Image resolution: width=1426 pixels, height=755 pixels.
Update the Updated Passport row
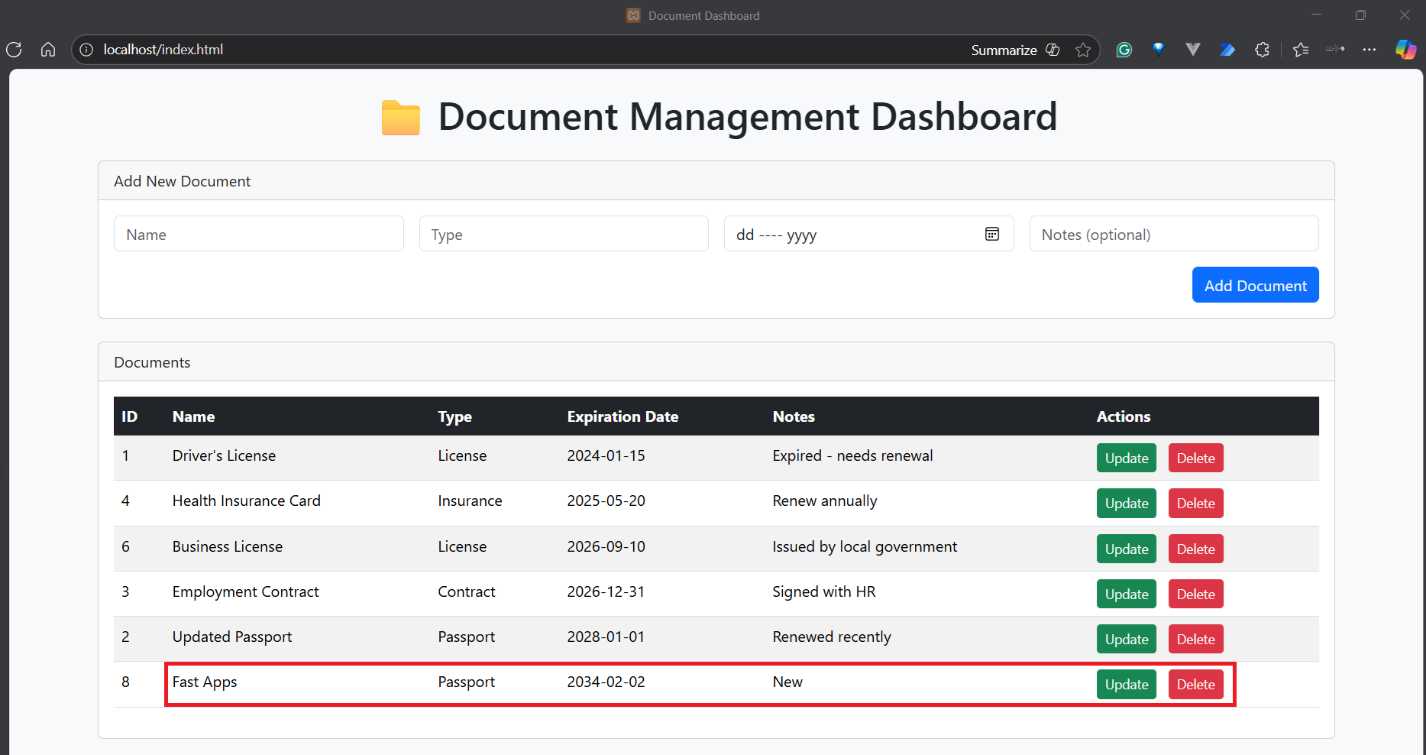1126,639
